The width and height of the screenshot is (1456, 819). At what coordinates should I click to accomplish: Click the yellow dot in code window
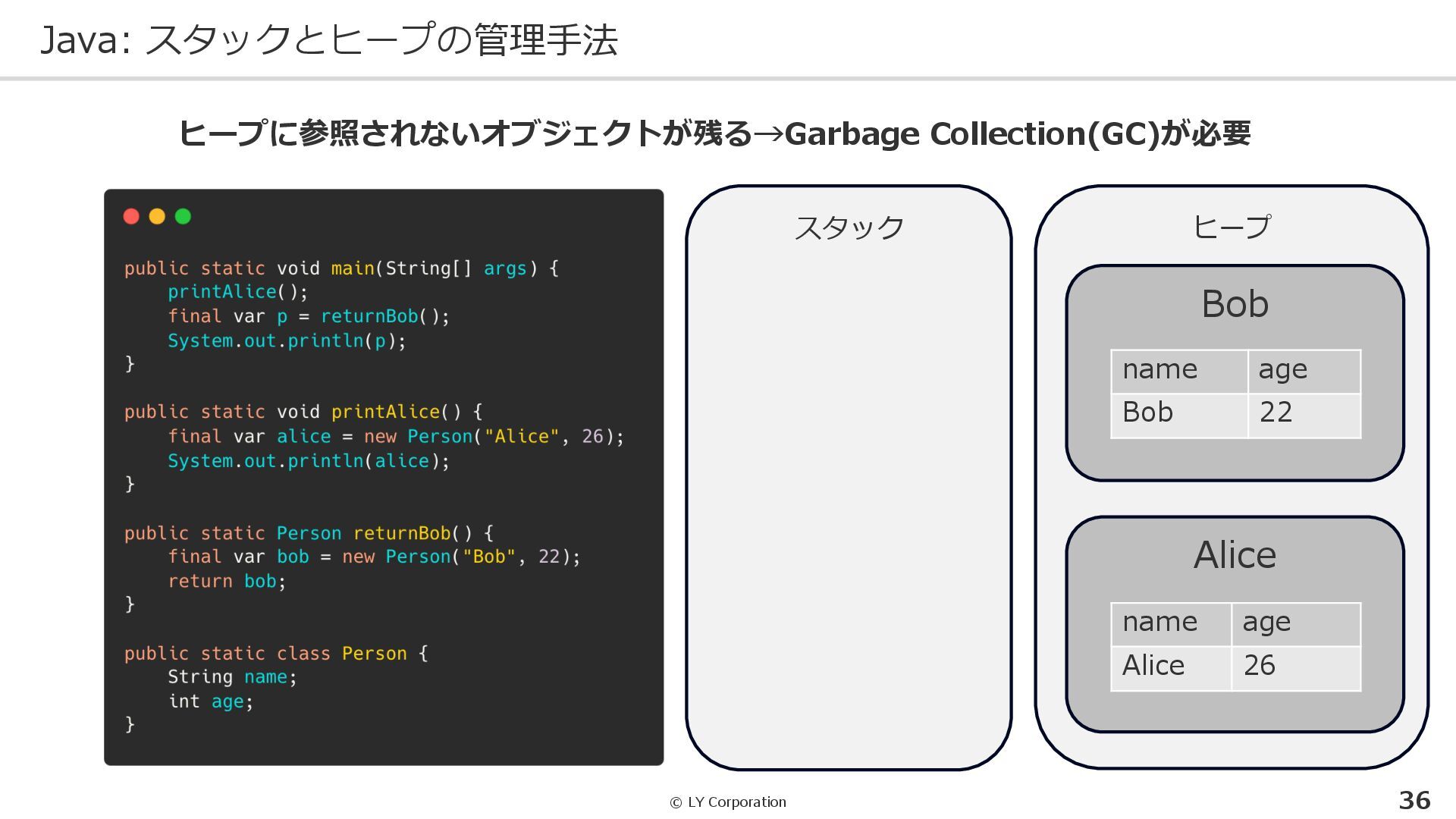[157, 217]
